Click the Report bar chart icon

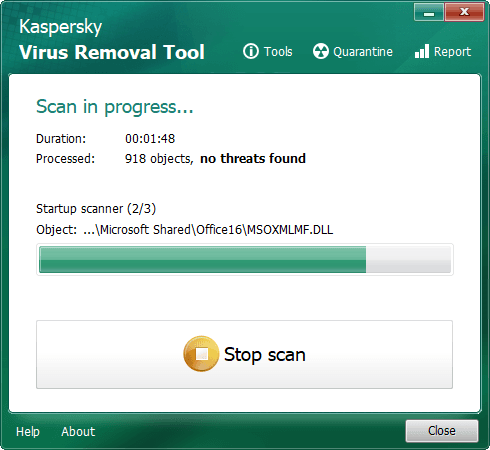click(422, 51)
